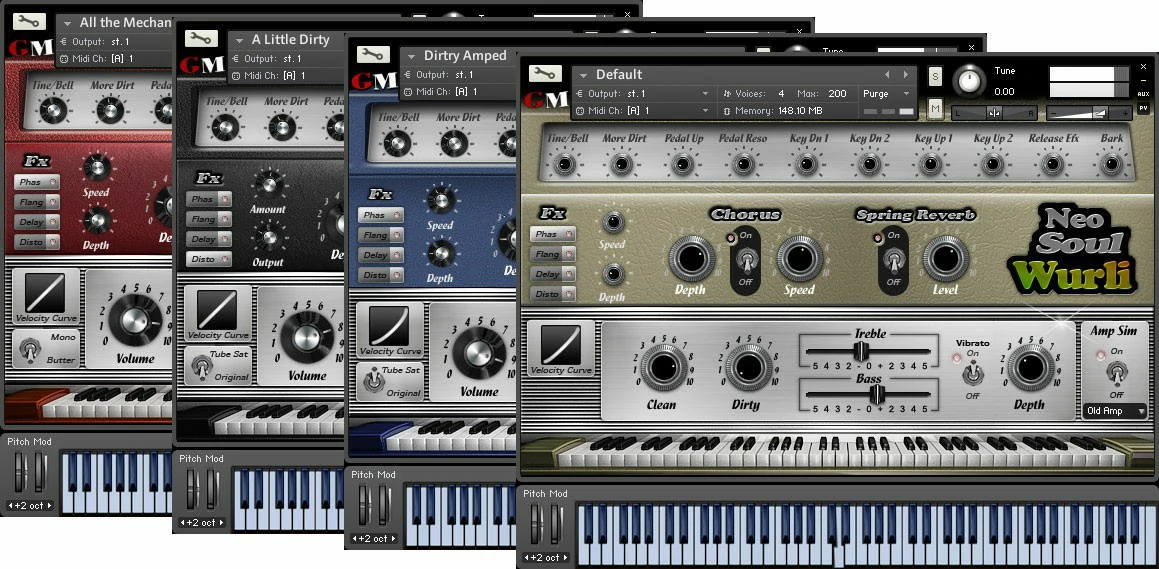This screenshot has height=569, width=1159.
Task: Expand the Dirtry Amped preset dropdown arrow
Action: (411, 56)
